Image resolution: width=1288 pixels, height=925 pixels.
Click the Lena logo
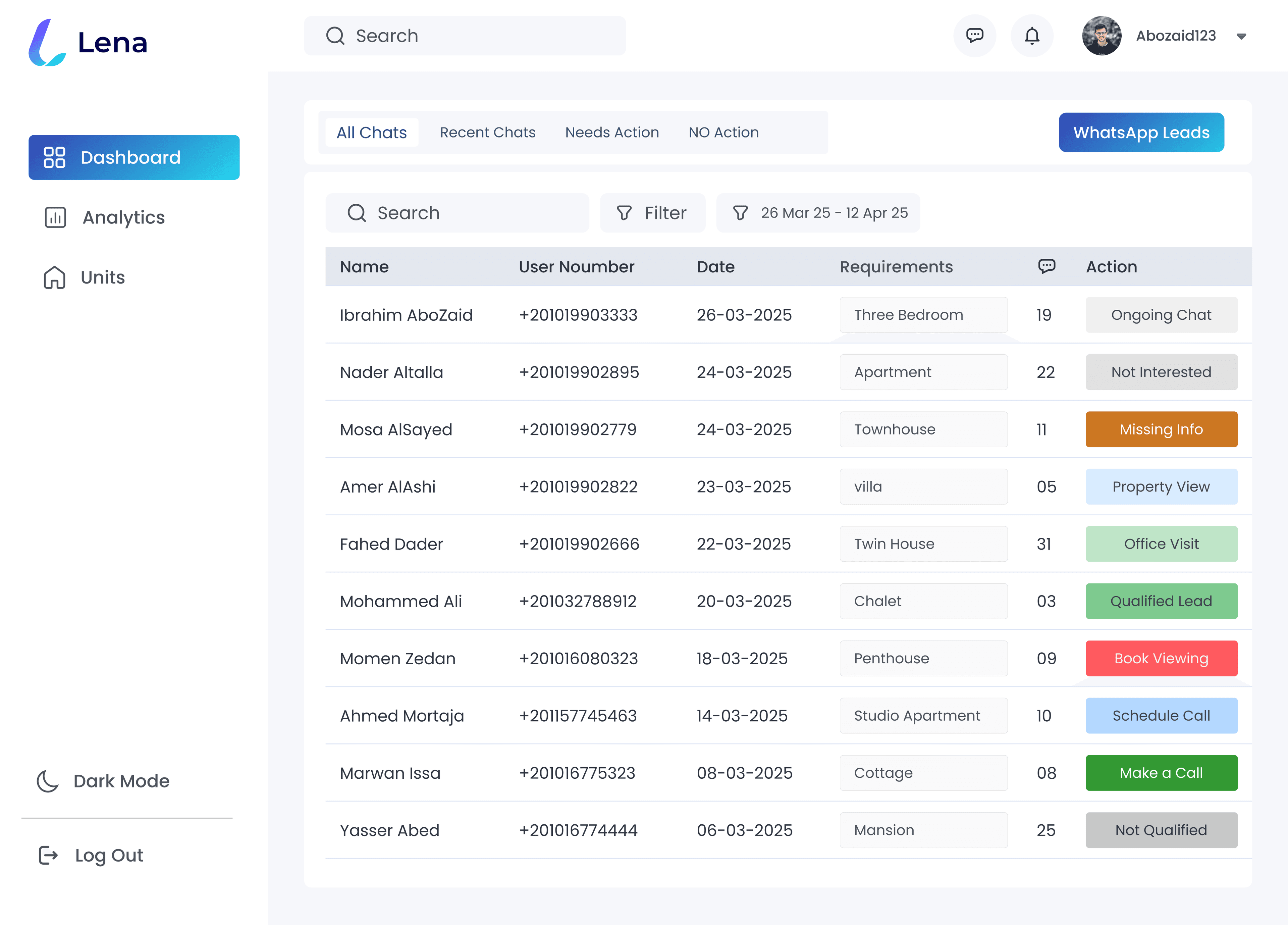pyautogui.click(x=88, y=43)
